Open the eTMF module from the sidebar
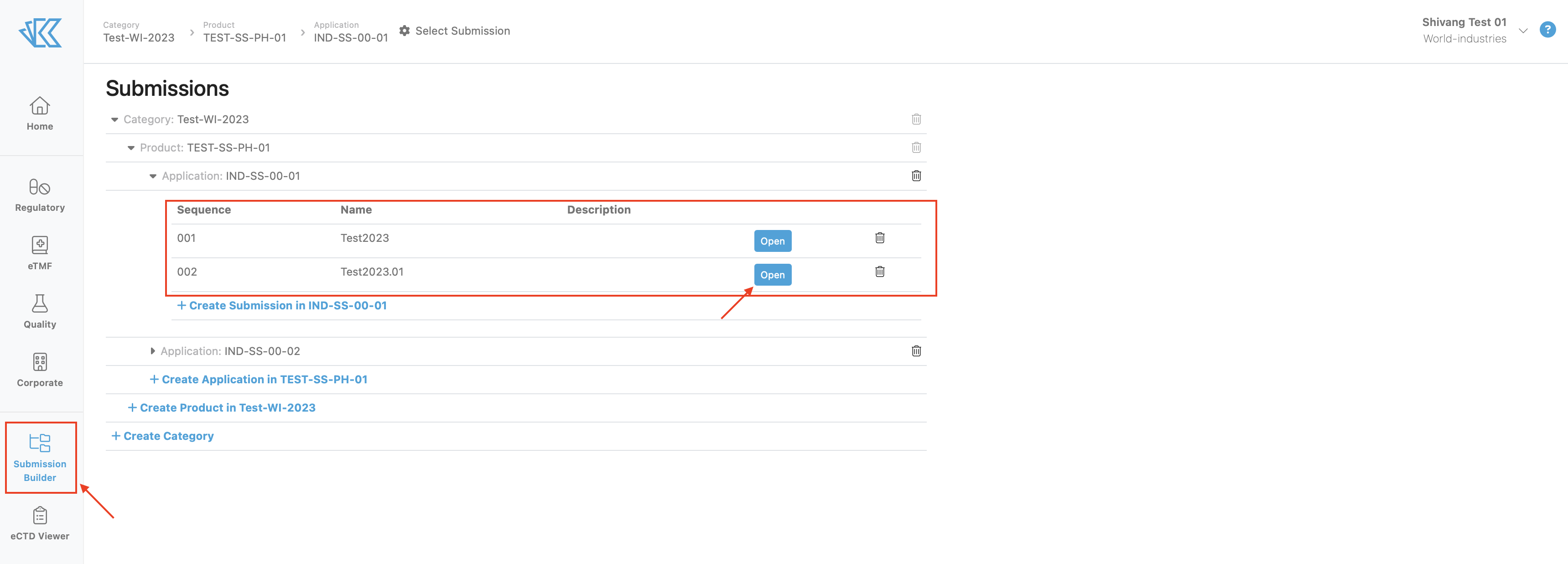 [40, 252]
